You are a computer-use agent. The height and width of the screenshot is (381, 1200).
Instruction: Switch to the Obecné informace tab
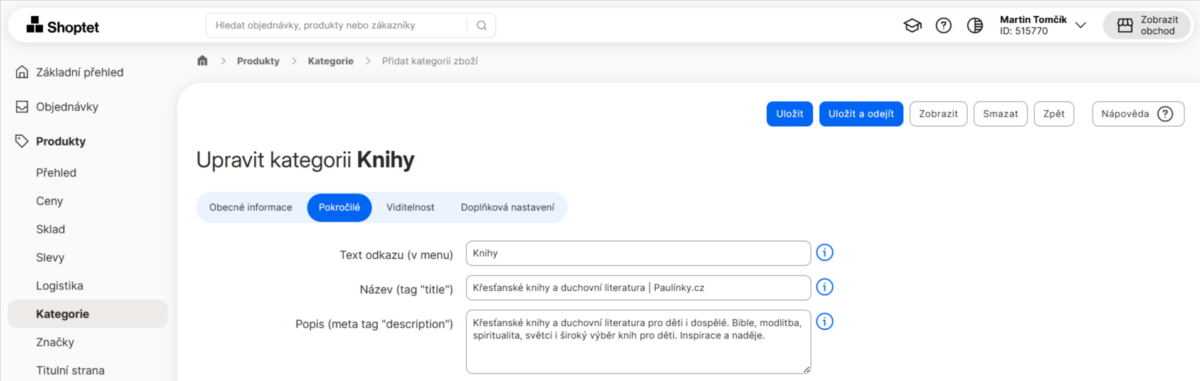251,207
